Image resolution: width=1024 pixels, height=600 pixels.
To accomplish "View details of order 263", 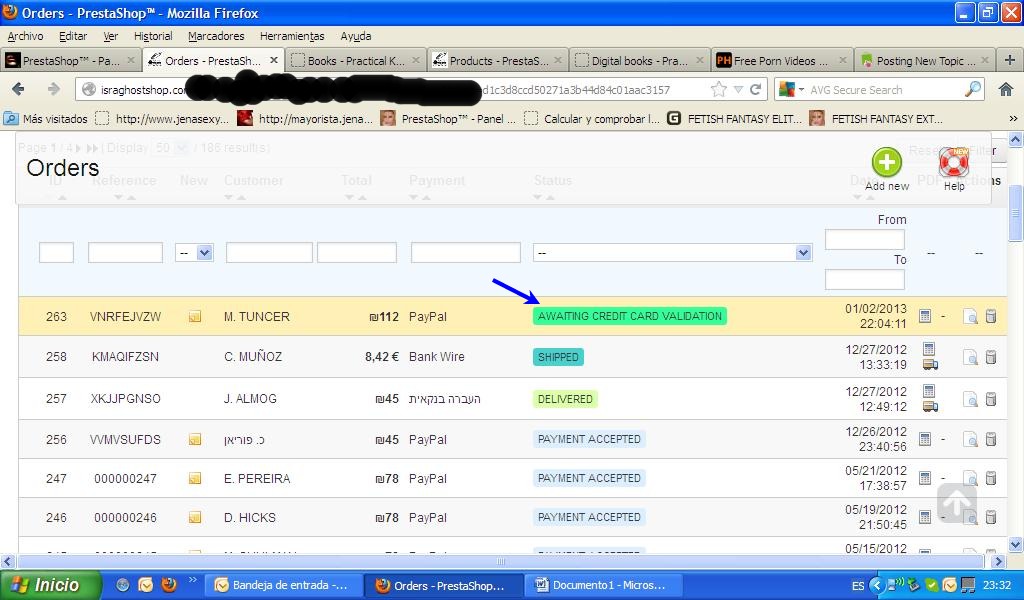I will (970, 317).
